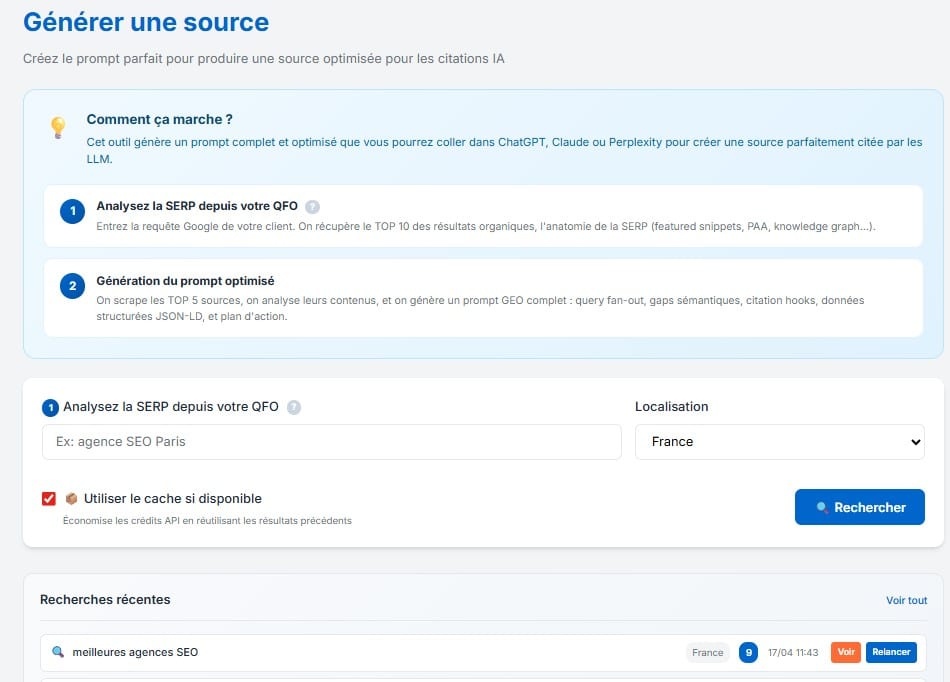Viewport: 950px width, 682px height.
Task: Click the blue number 9 results badge
Action: [x=748, y=653]
